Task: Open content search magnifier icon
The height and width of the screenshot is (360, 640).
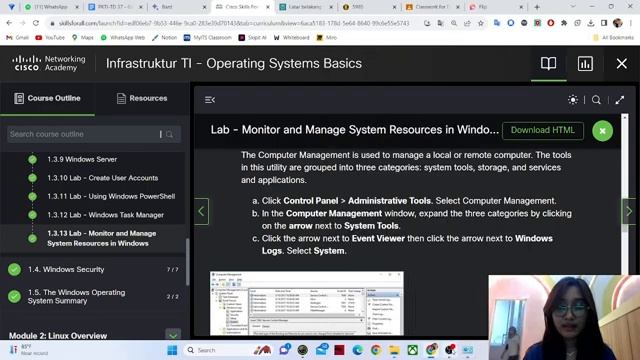Action: pyautogui.click(x=596, y=100)
